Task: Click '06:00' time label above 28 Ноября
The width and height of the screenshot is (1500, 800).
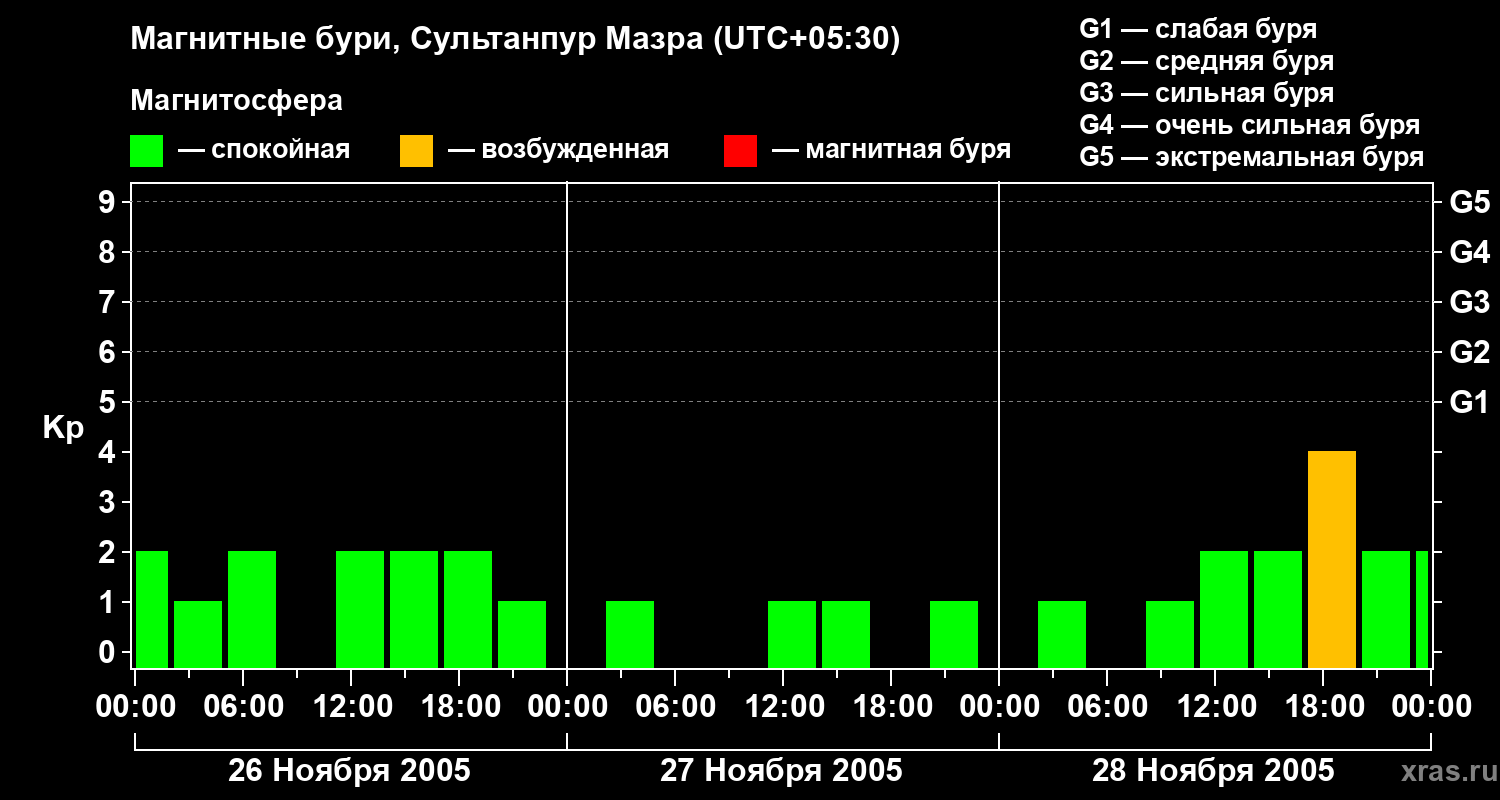Action: pos(1107,707)
